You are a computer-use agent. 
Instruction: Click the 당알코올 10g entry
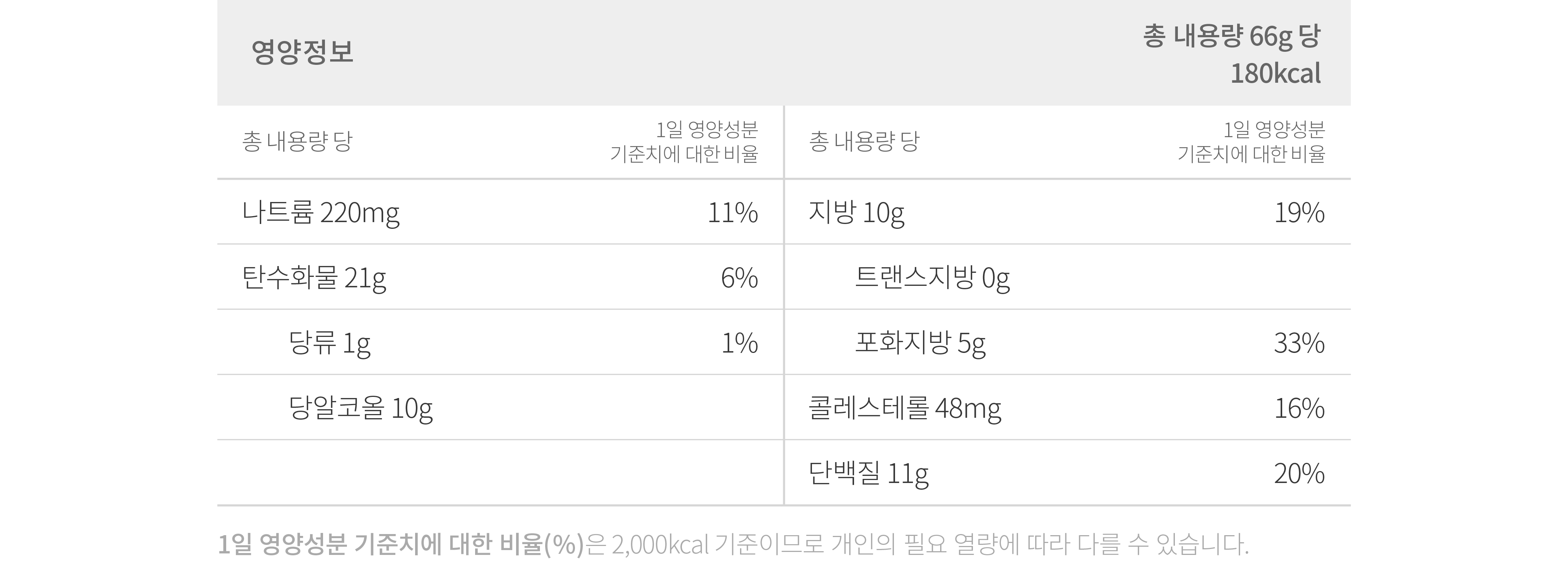point(360,408)
